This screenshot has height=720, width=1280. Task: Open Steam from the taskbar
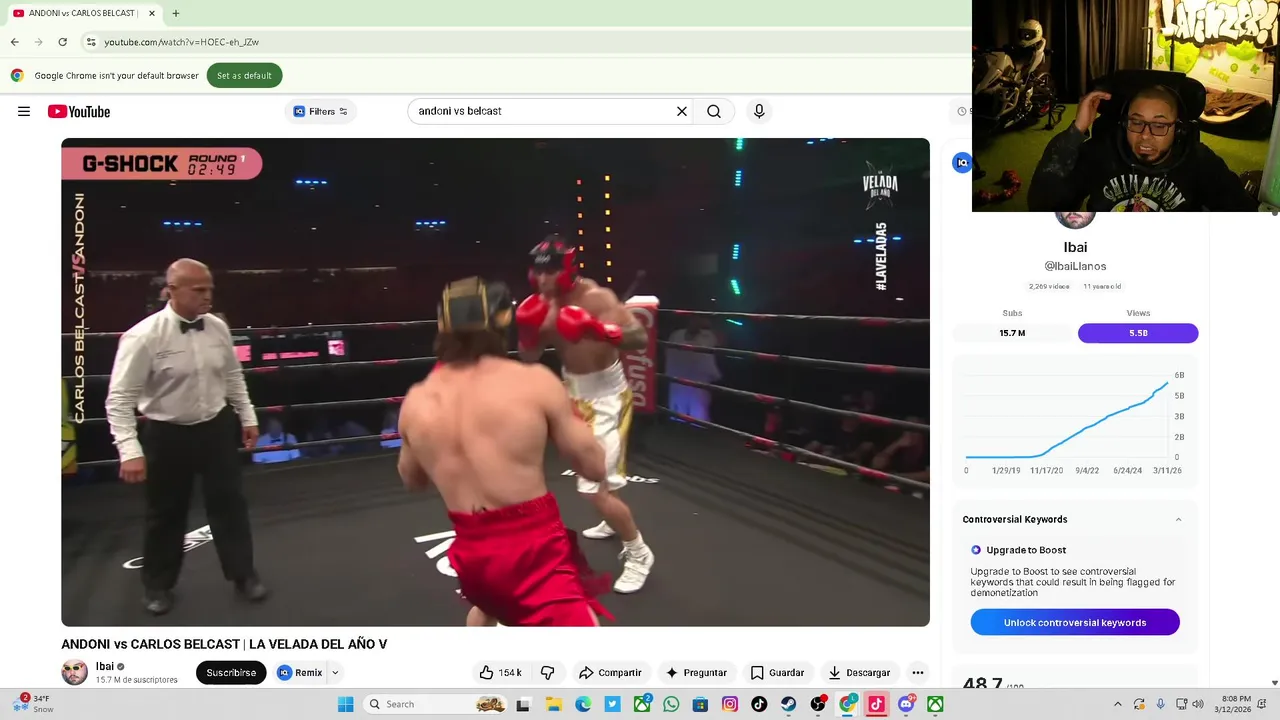pos(789,704)
